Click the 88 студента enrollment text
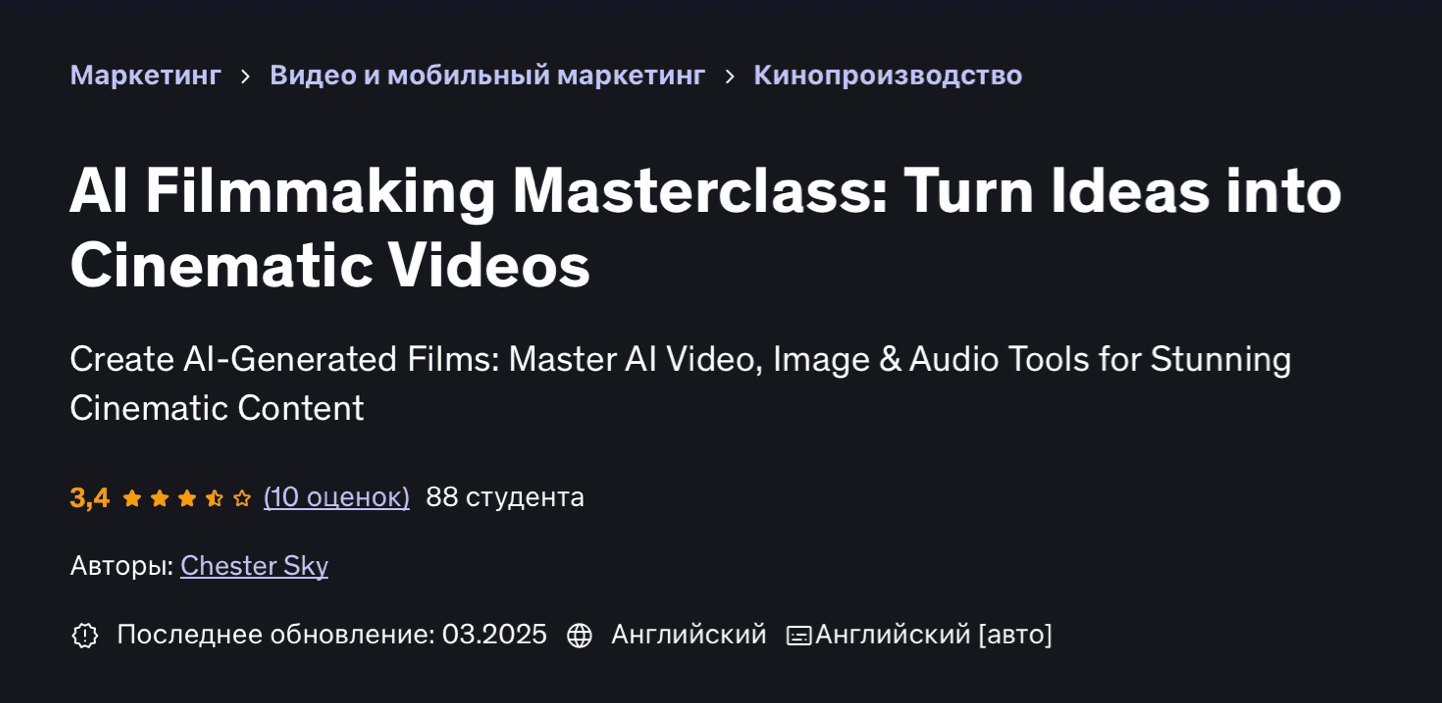The height and width of the screenshot is (703, 1442). pyautogui.click(x=504, y=497)
